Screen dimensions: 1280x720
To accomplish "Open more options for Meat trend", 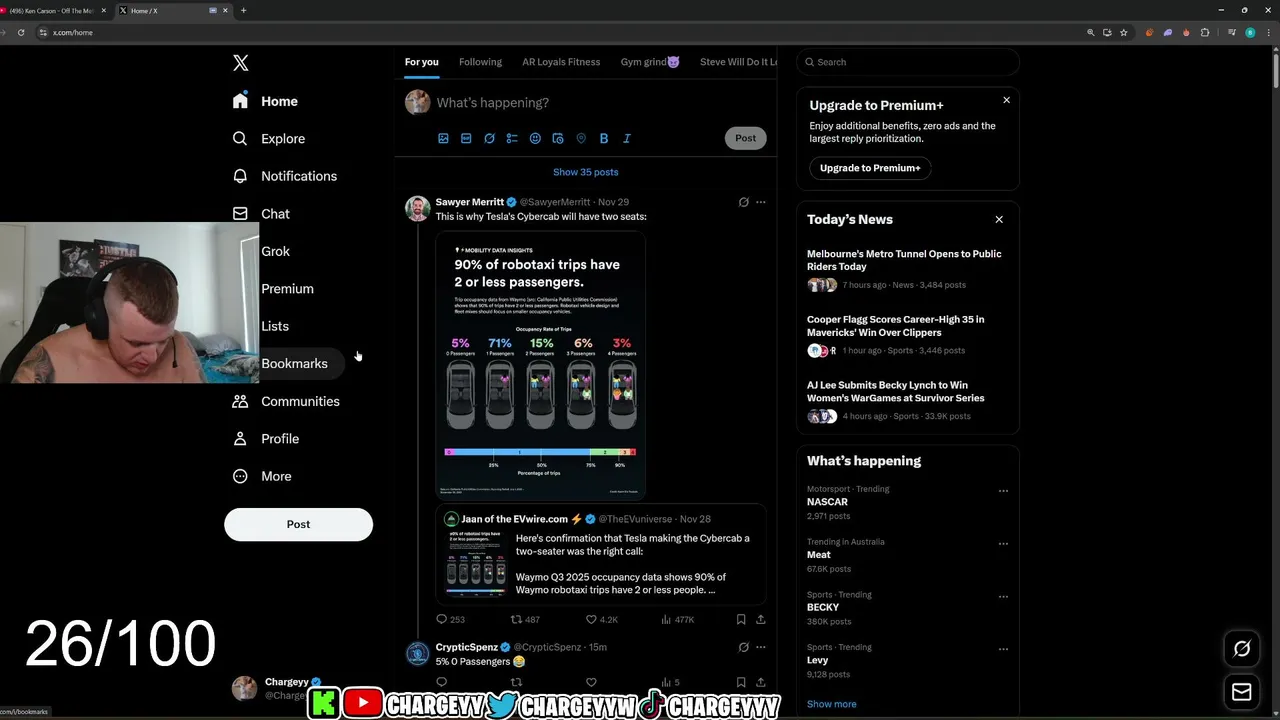I will click(x=1003, y=544).
